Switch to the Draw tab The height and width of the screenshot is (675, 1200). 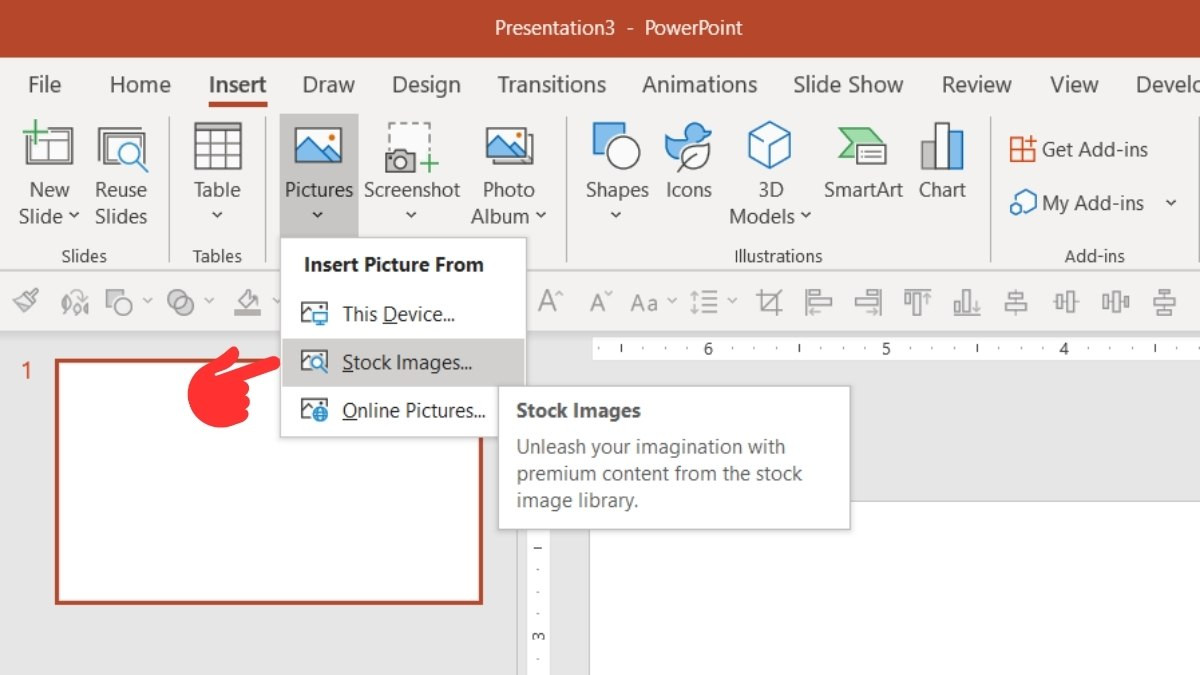point(328,85)
